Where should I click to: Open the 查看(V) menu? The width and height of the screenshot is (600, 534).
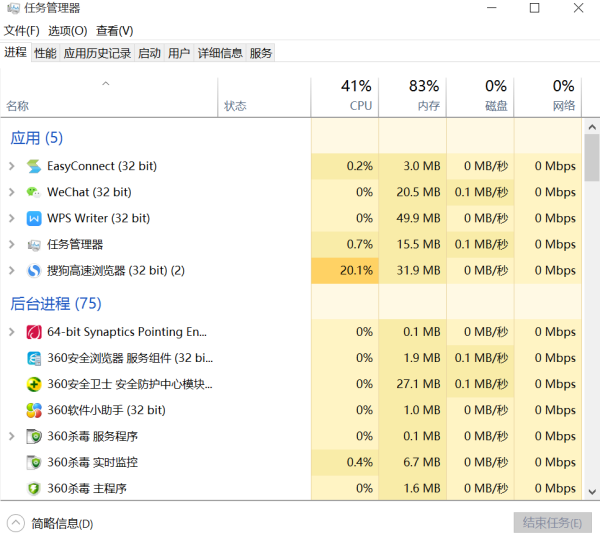pos(114,31)
